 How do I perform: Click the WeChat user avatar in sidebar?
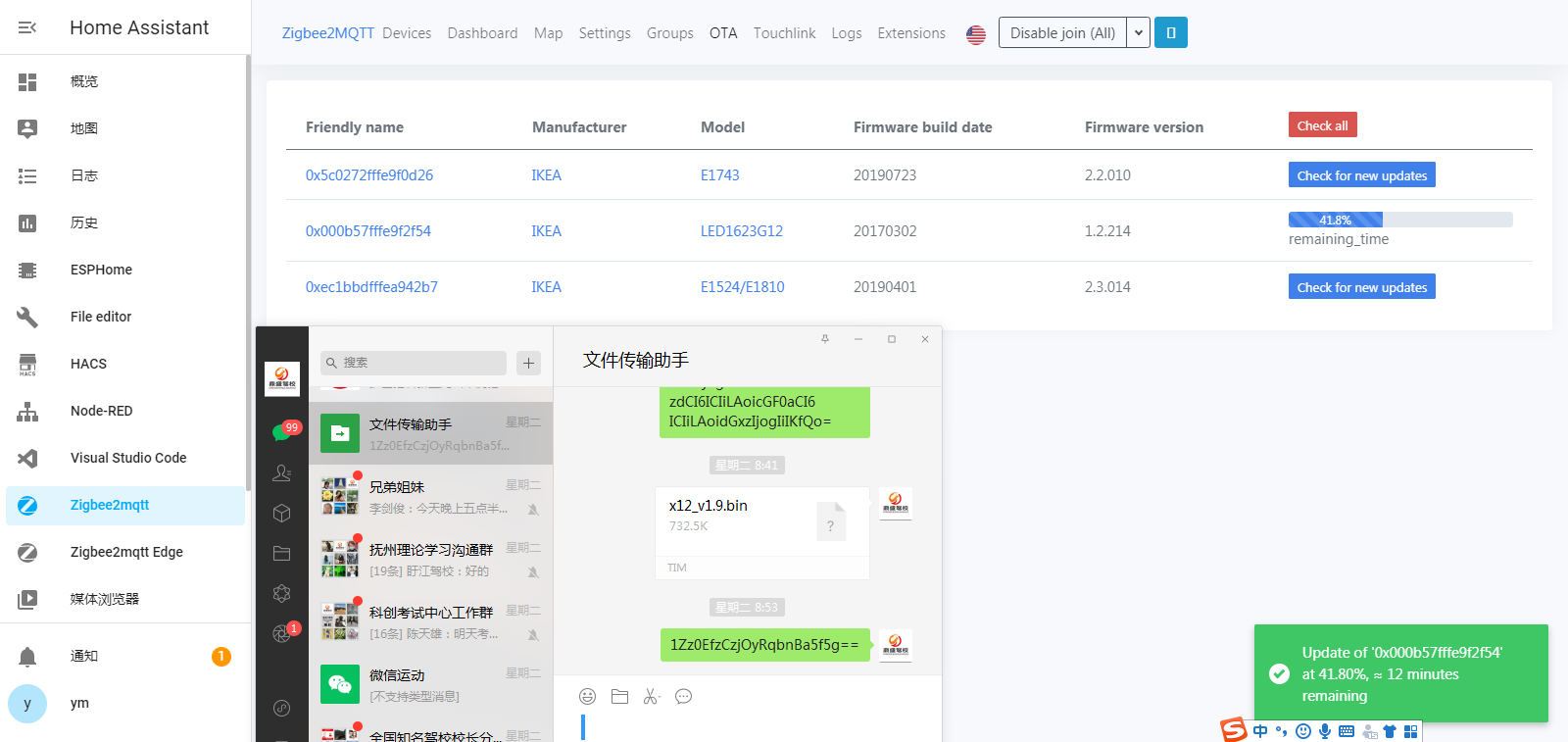tap(282, 378)
